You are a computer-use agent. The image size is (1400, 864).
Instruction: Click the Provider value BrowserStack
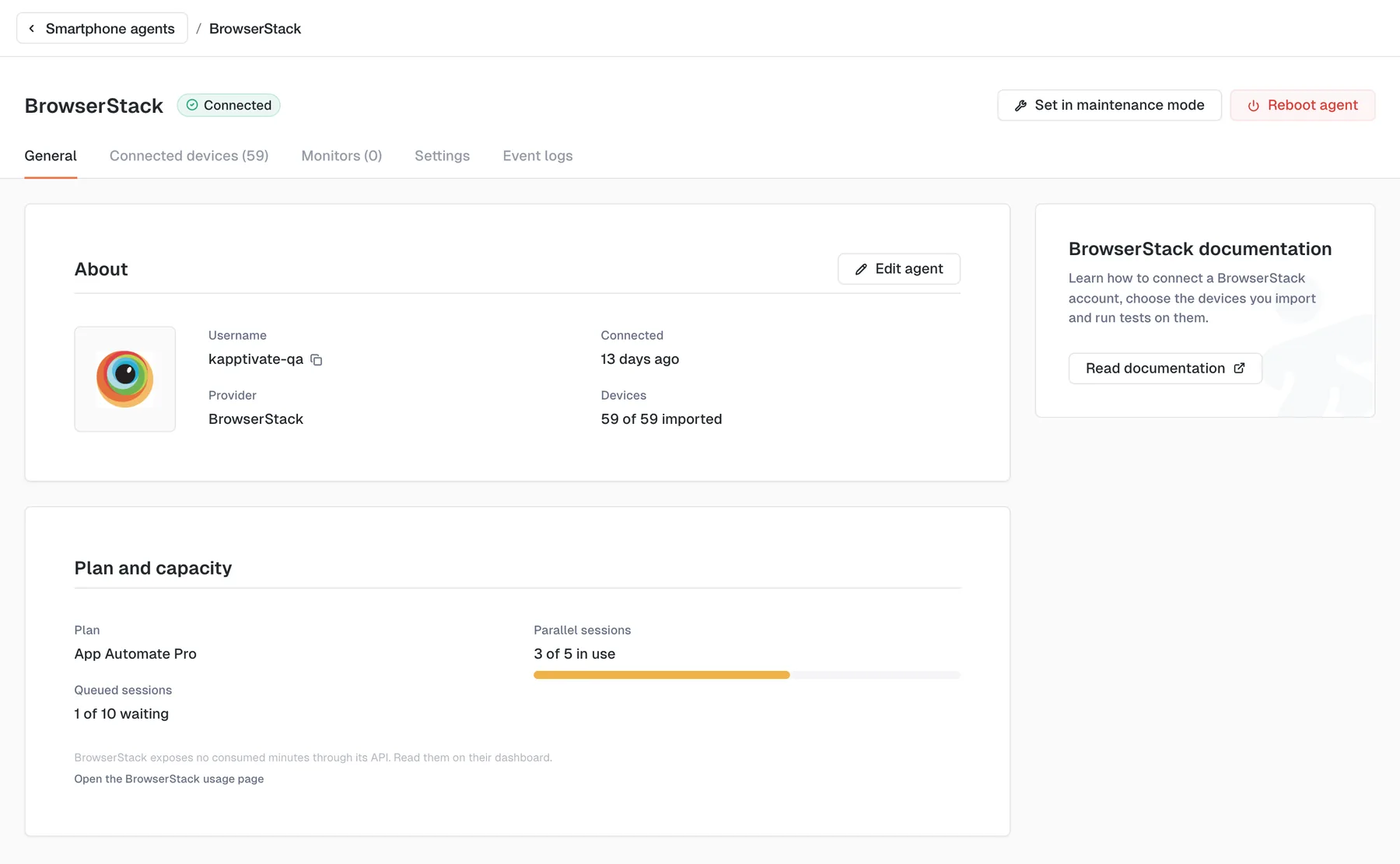tap(256, 419)
